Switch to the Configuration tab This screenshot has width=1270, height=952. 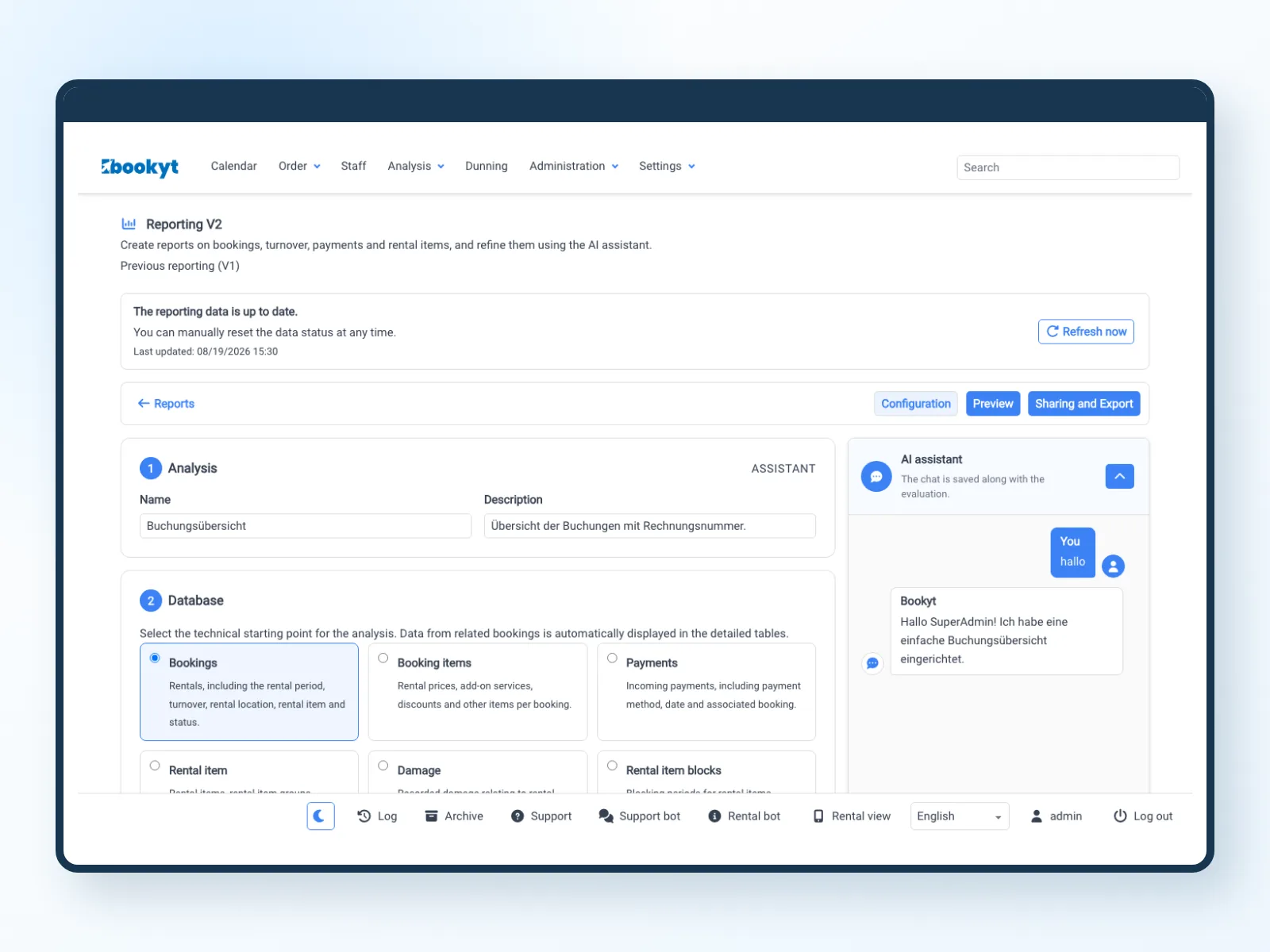(916, 404)
